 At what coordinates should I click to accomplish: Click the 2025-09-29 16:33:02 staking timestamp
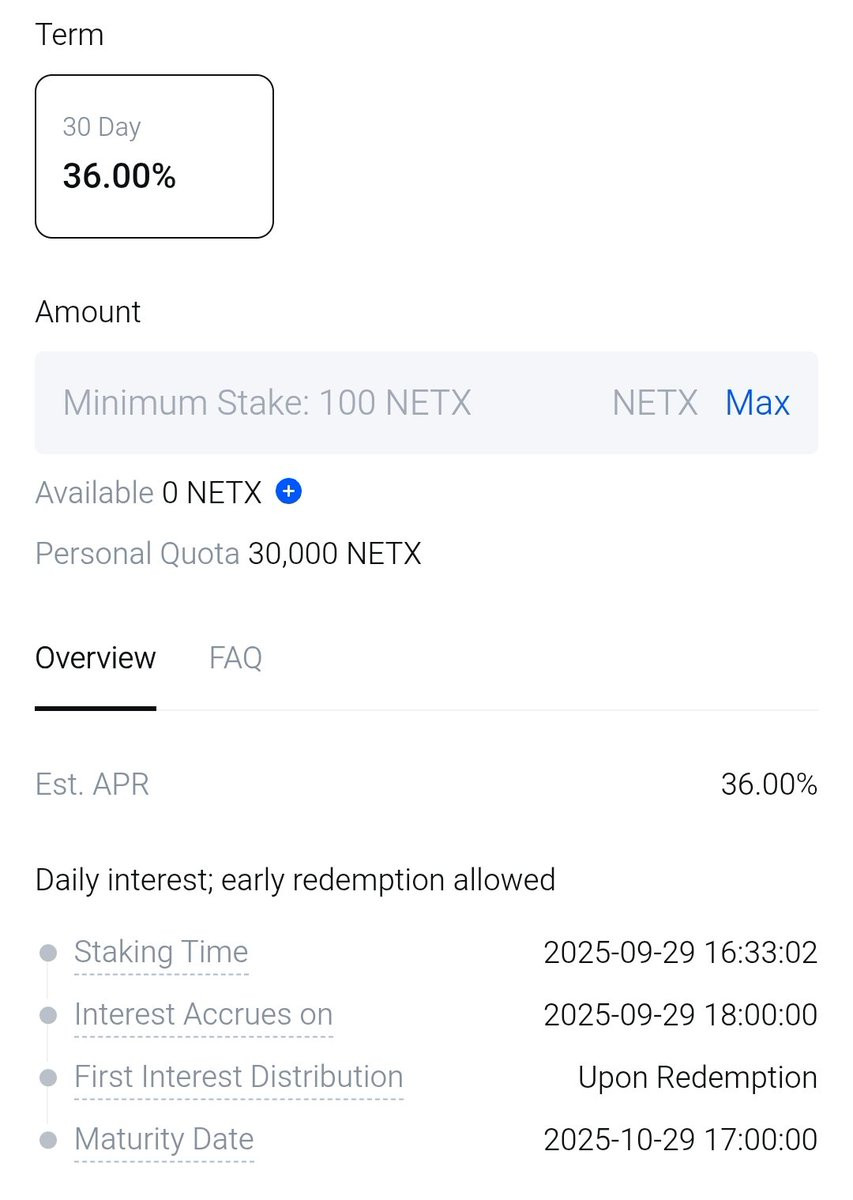[x=680, y=952]
